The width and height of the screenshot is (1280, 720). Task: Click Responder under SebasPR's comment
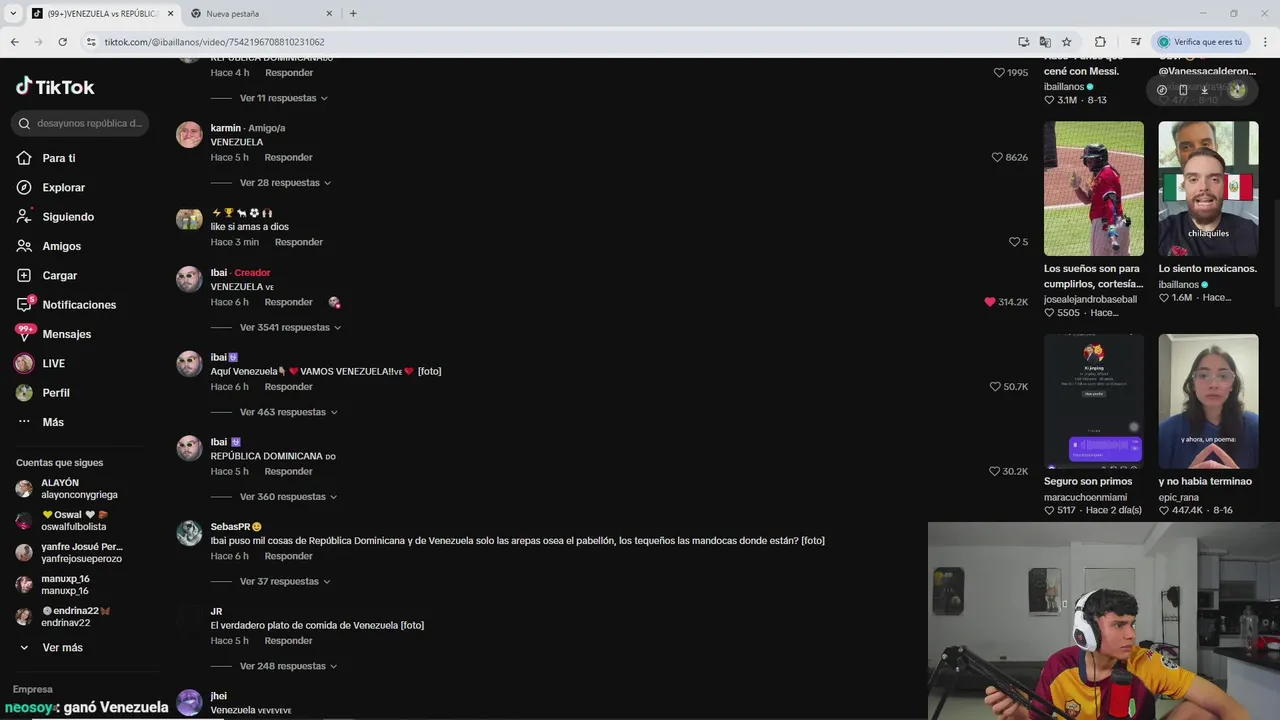pos(289,556)
